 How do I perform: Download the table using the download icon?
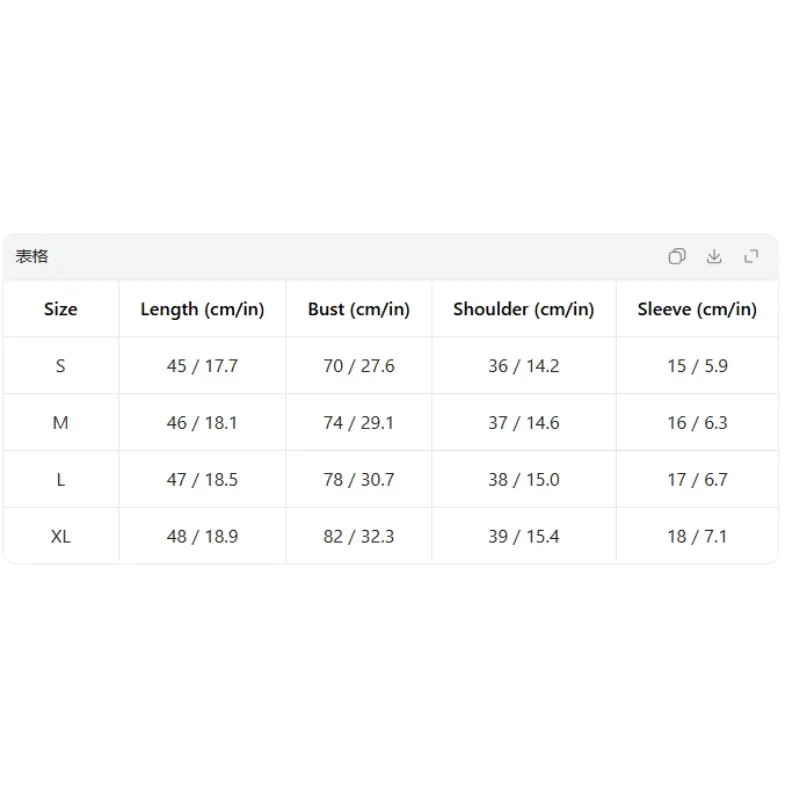click(714, 256)
